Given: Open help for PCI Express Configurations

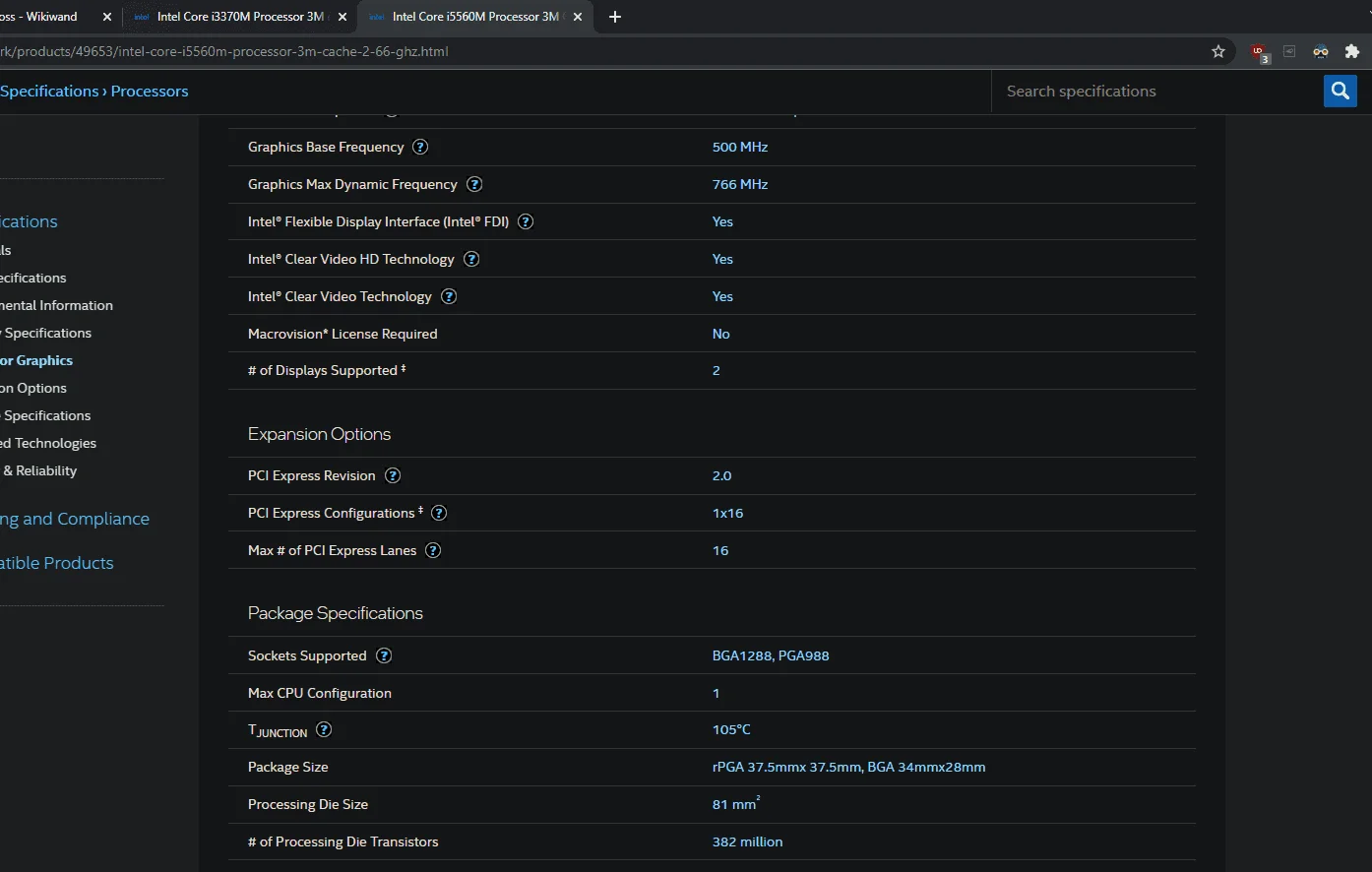Looking at the screenshot, I should click(439, 513).
